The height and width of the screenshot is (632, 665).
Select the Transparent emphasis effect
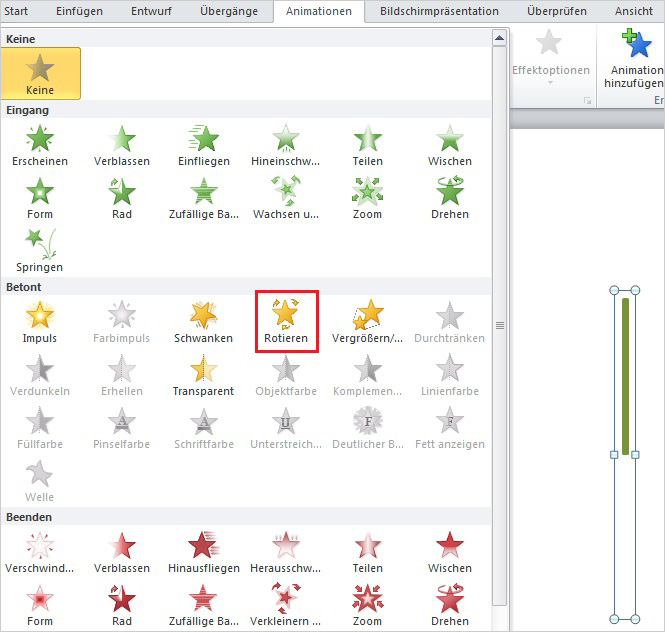(x=204, y=374)
